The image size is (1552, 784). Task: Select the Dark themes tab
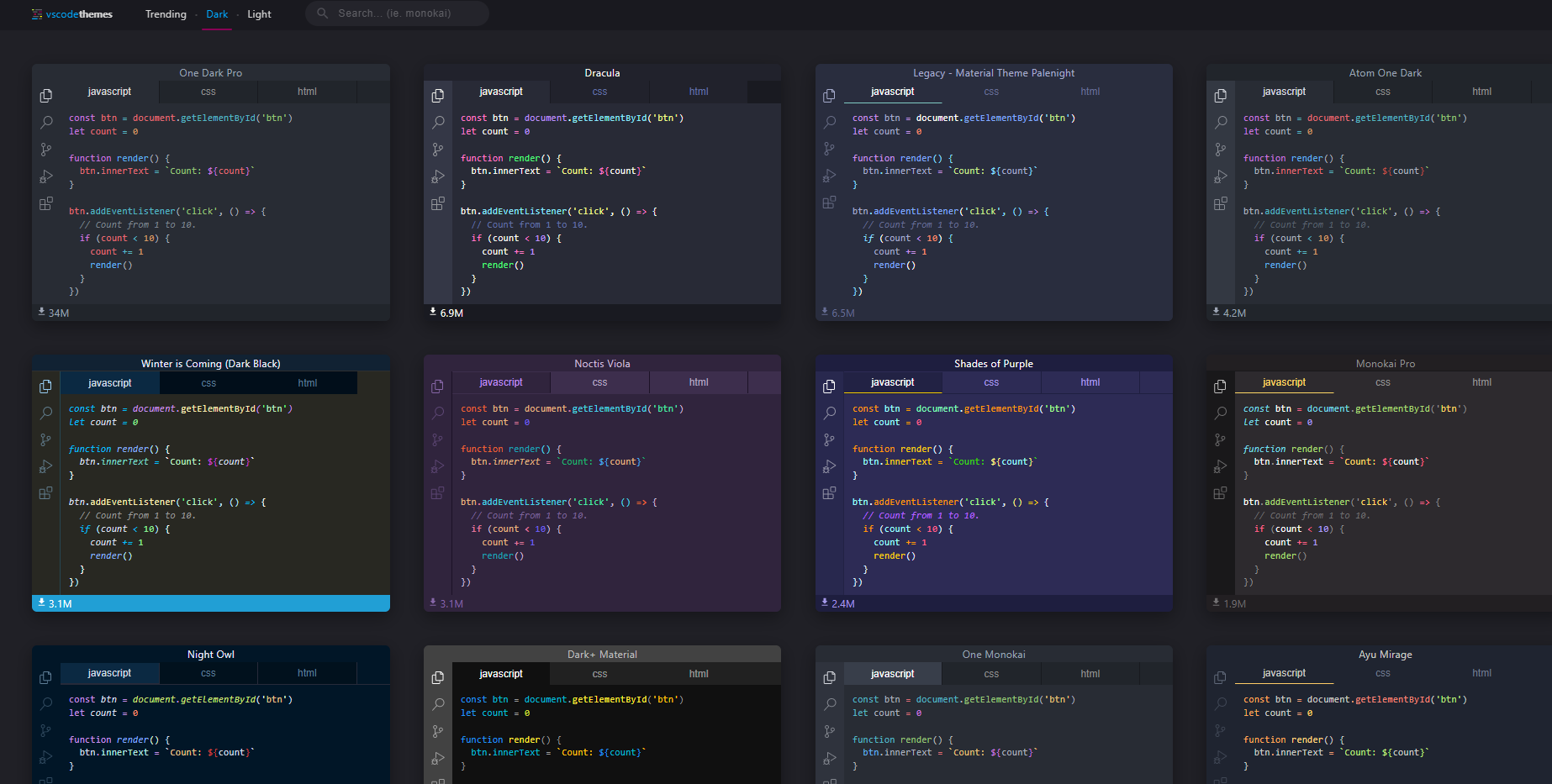pyautogui.click(x=217, y=14)
